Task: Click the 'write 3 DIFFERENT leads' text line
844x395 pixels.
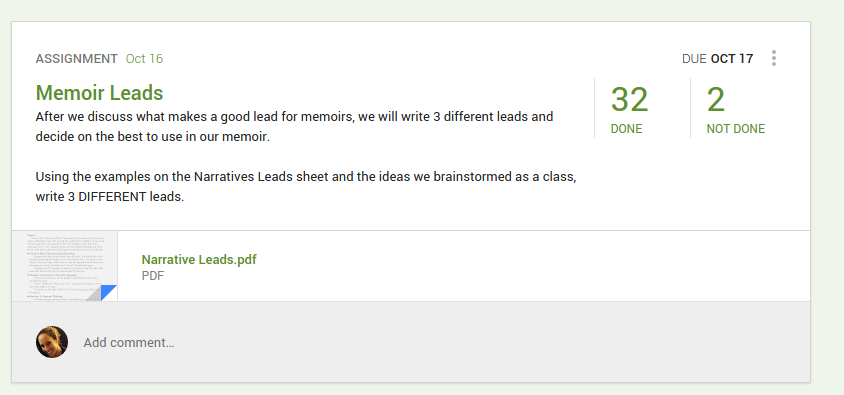Action: click(110, 196)
